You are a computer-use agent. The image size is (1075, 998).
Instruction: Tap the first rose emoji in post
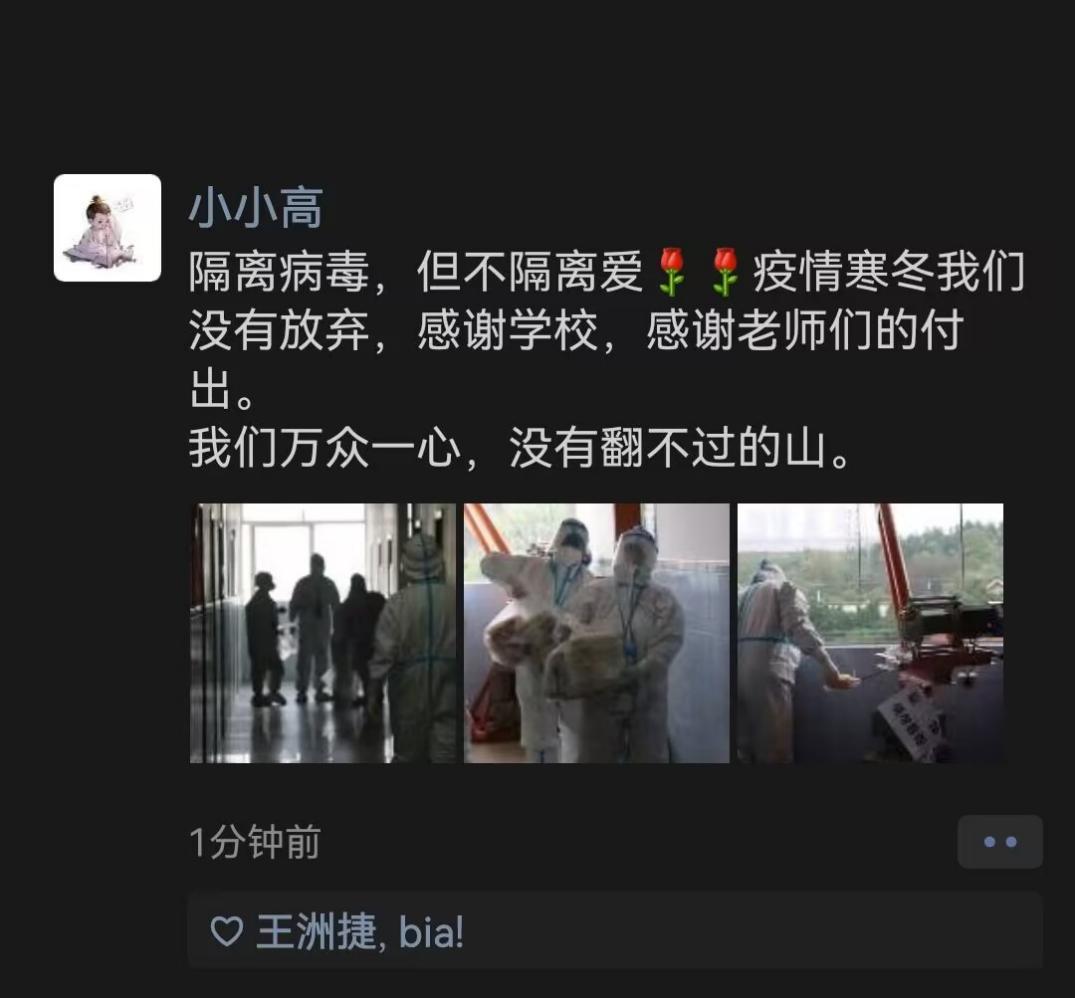672,272
